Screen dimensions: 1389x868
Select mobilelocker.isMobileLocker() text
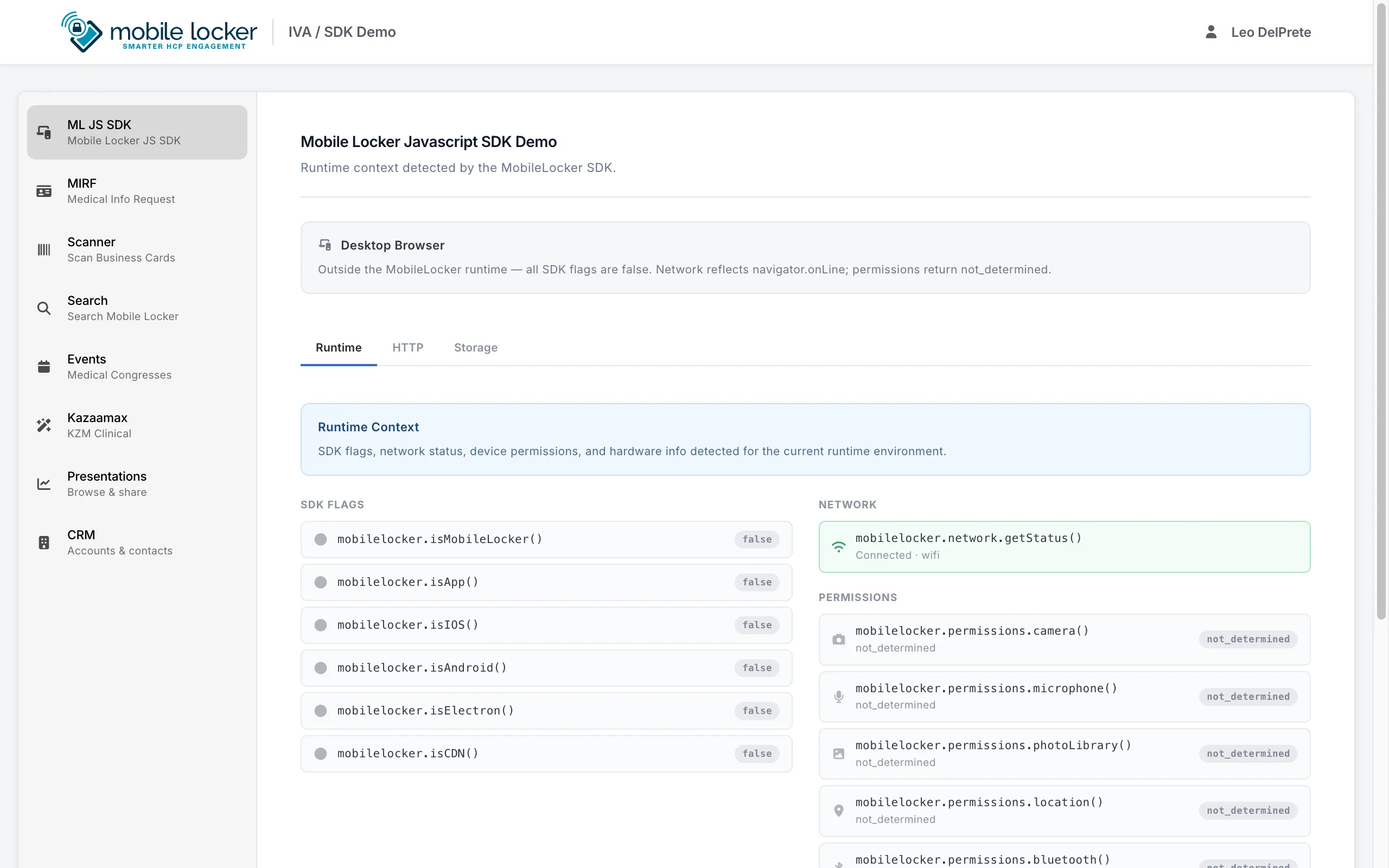click(x=439, y=540)
